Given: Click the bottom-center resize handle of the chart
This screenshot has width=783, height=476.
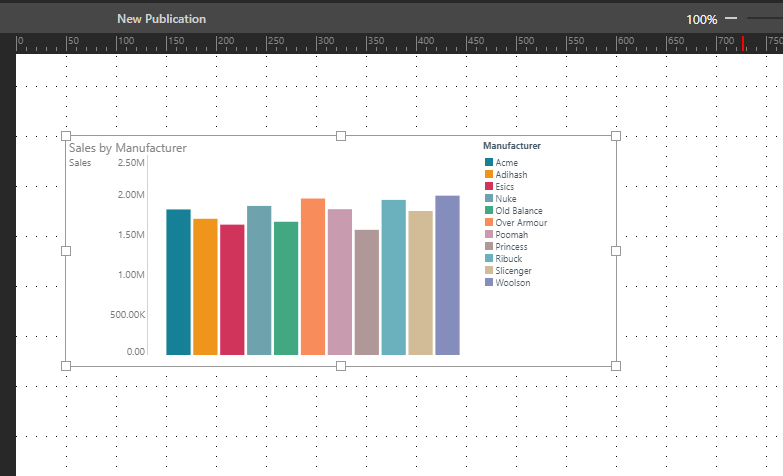Looking at the screenshot, I should click(x=341, y=366).
